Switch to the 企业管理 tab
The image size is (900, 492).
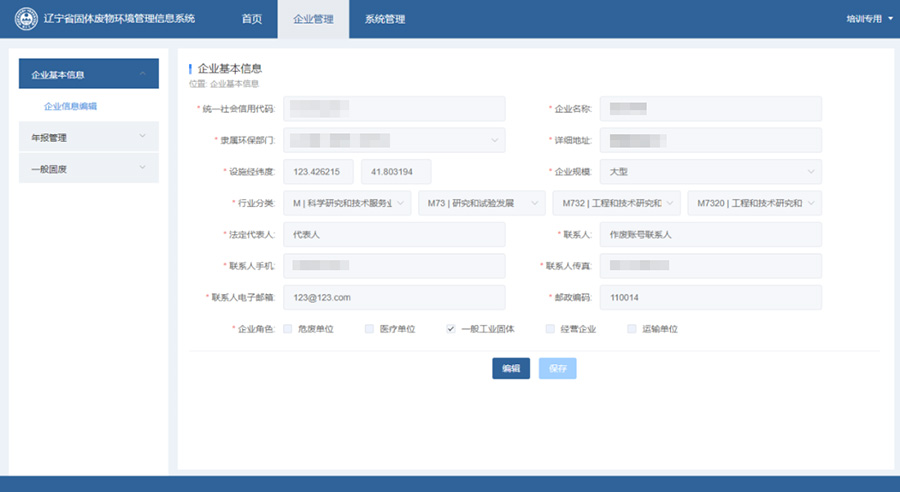(x=313, y=19)
